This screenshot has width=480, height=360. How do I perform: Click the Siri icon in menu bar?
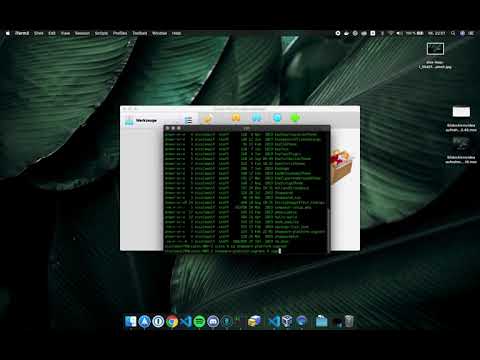coord(462,33)
